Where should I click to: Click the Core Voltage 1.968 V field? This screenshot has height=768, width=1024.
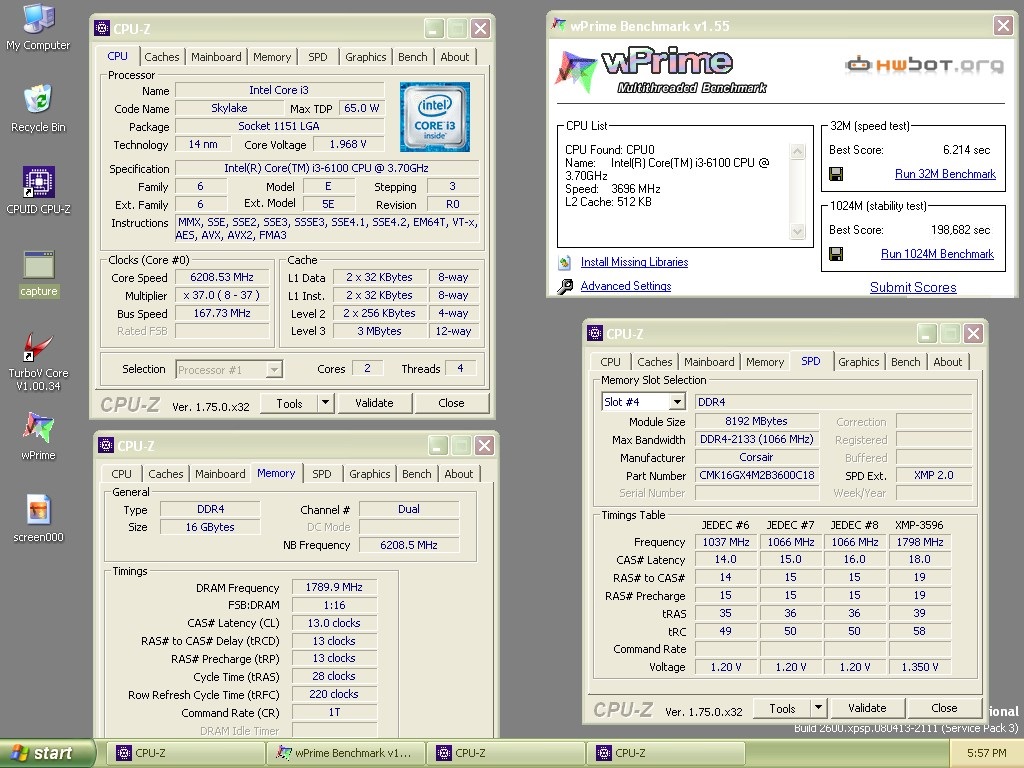pyautogui.click(x=347, y=144)
